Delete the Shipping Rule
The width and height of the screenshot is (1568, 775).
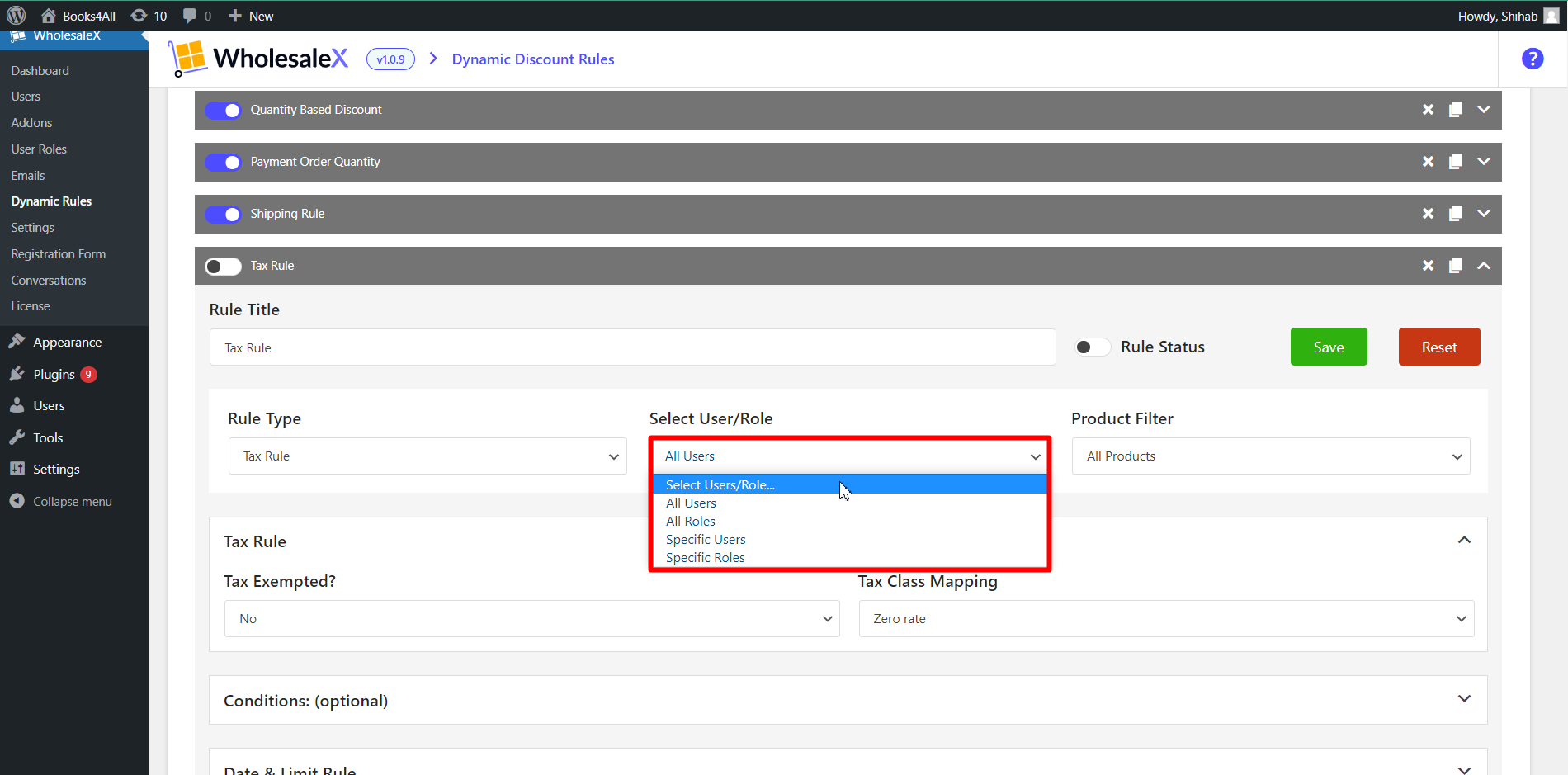(1428, 214)
